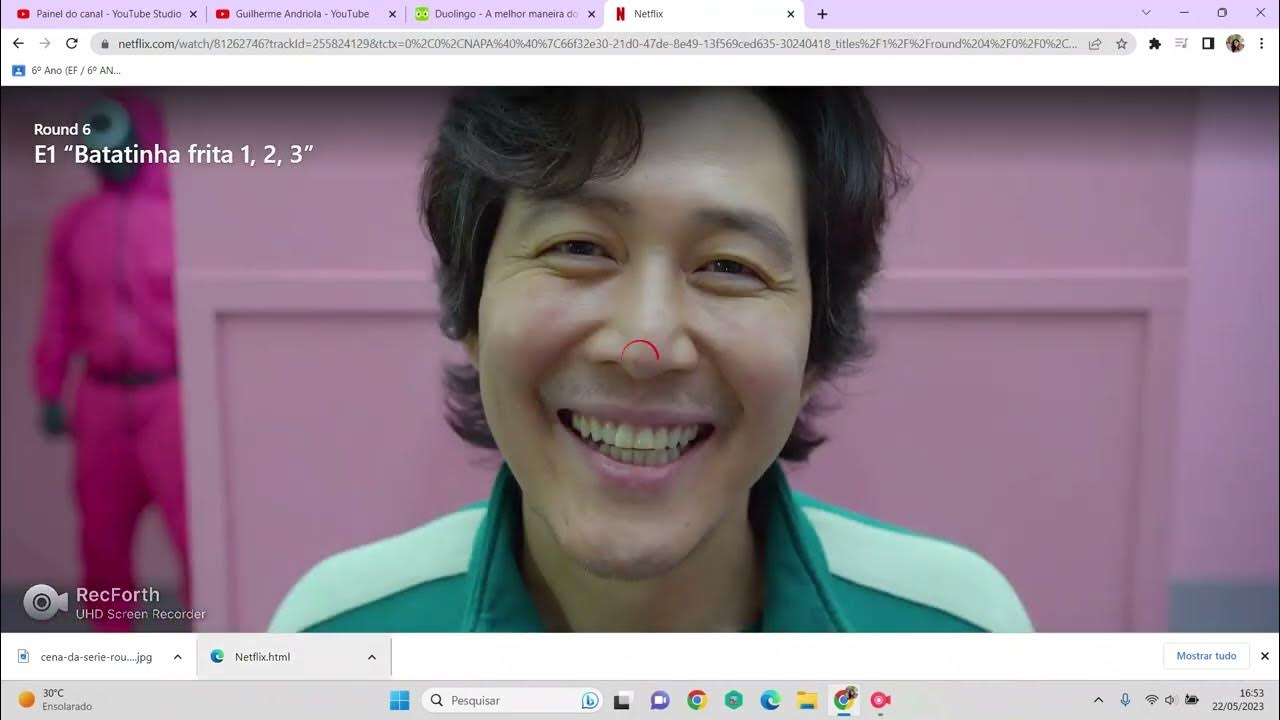Close the YouTube Studio tab
This screenshot has width=1280, height=720.
193,14
